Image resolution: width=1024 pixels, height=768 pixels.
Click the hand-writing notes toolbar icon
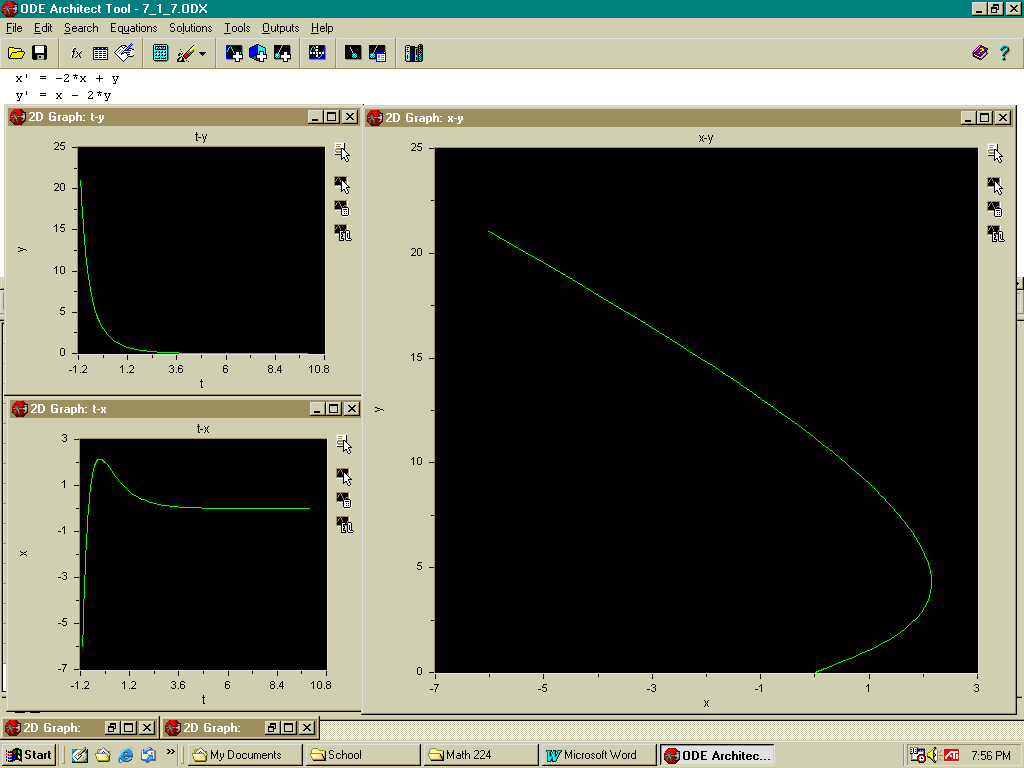124,53
